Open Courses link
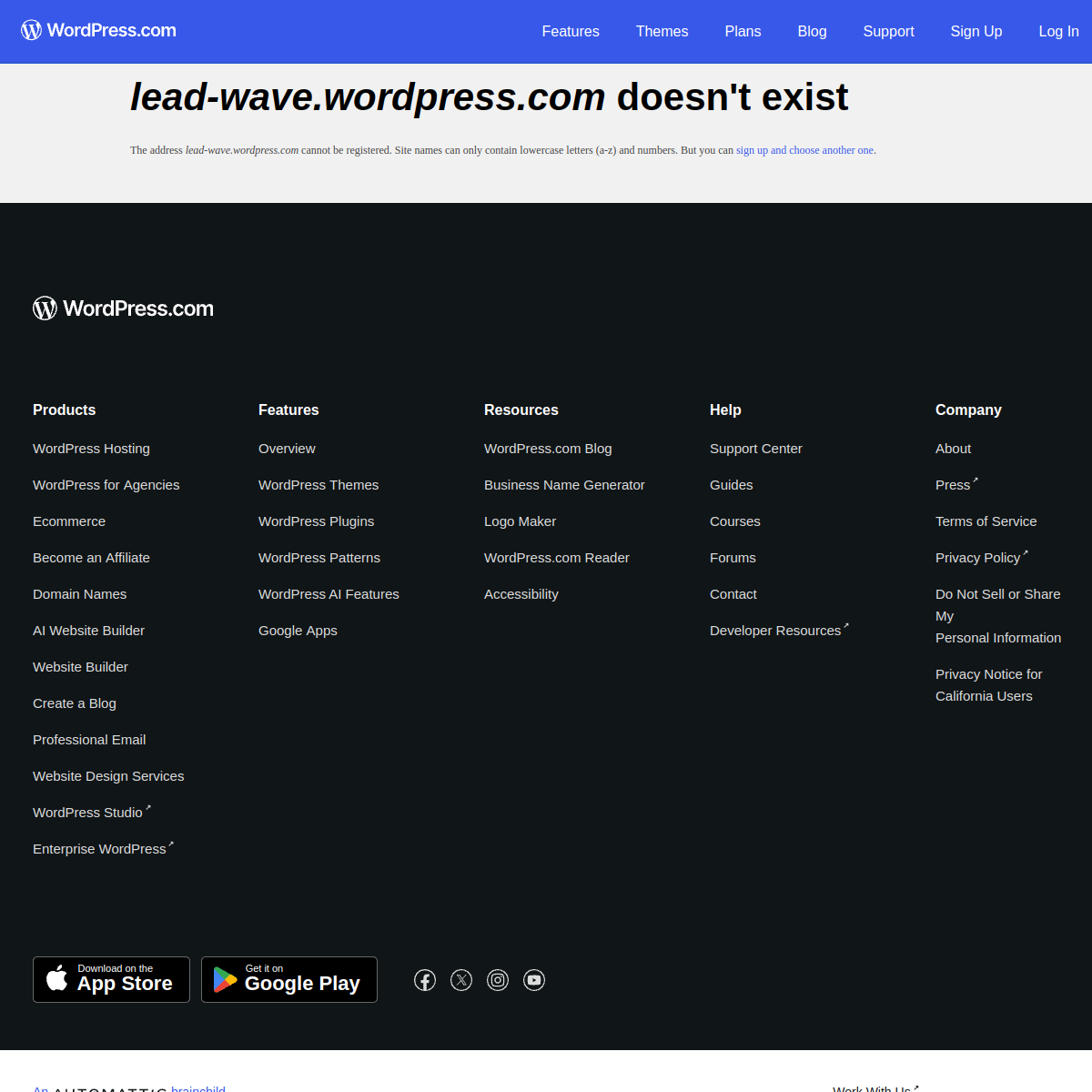1092x1092 pixels. coord(734,521)
